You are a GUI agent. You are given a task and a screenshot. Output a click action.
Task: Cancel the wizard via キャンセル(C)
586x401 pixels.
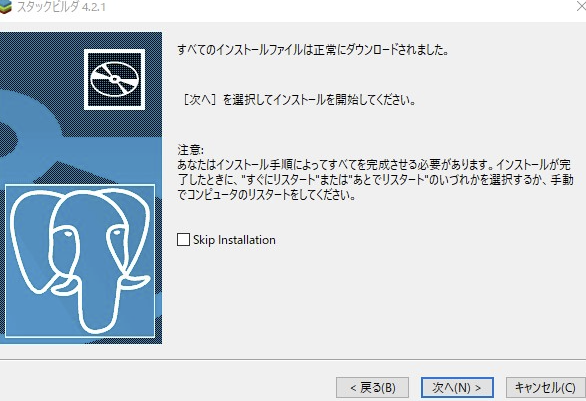(x=545, y=388)
